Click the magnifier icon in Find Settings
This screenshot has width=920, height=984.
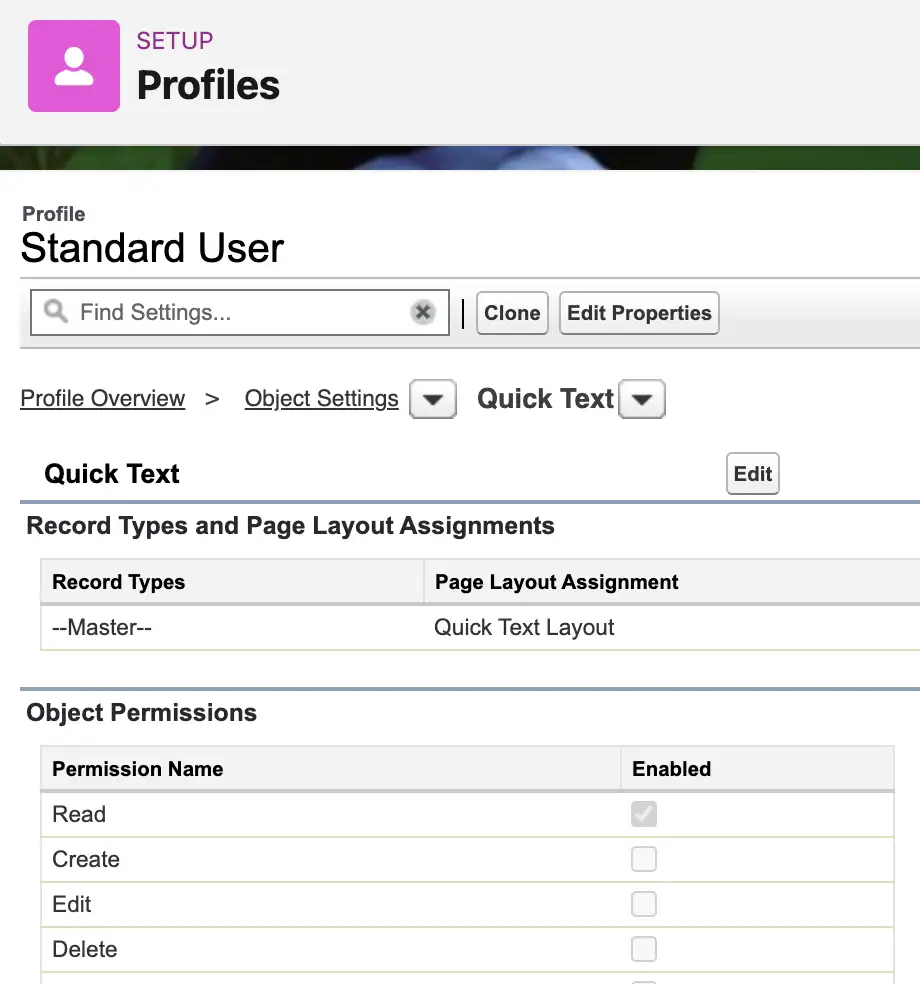pyautogui.click(x=56, y=313)
